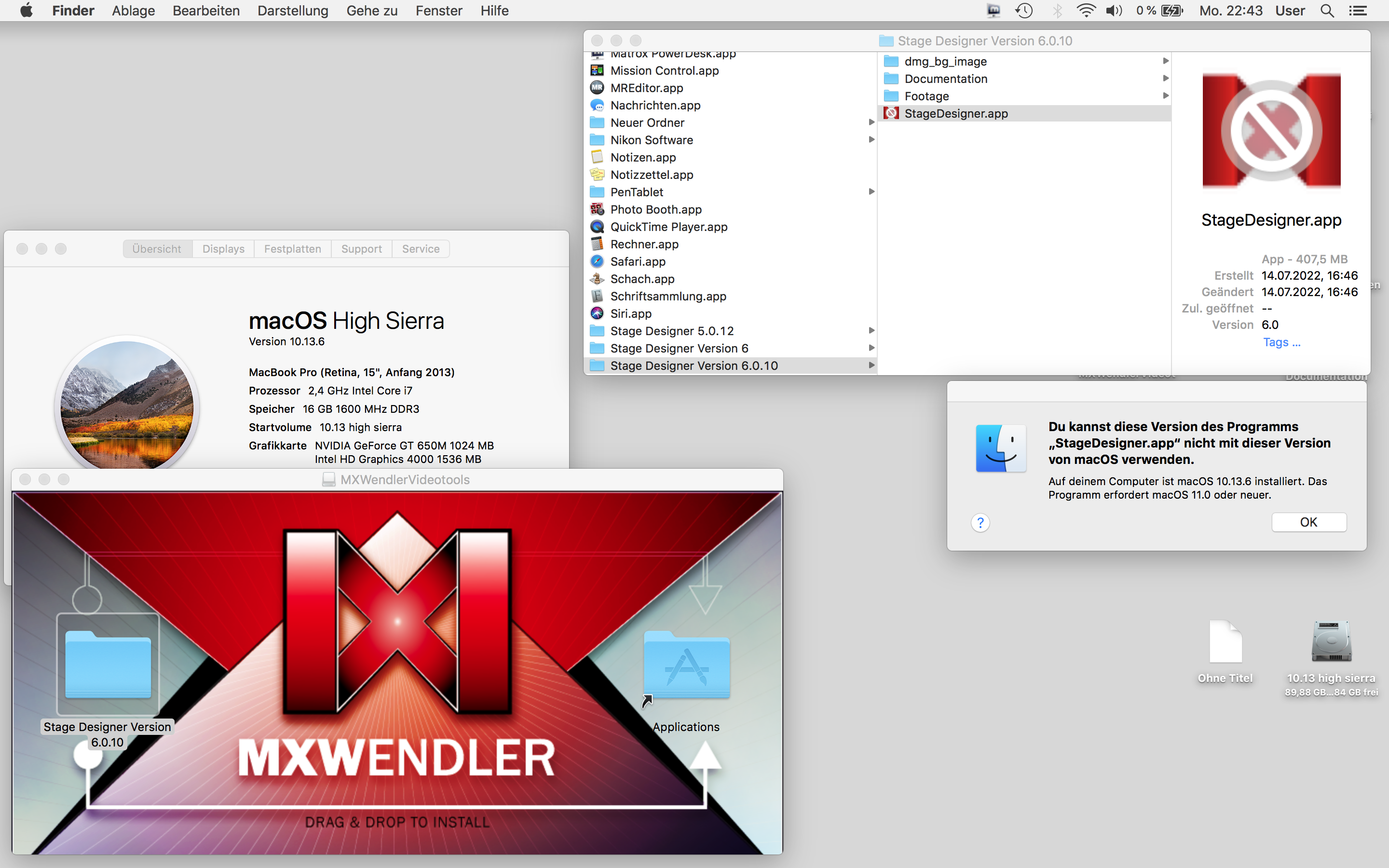Select the Ohne Titel desktop file
Viewport: 1389px width, 868px height.
[1226, 642]
